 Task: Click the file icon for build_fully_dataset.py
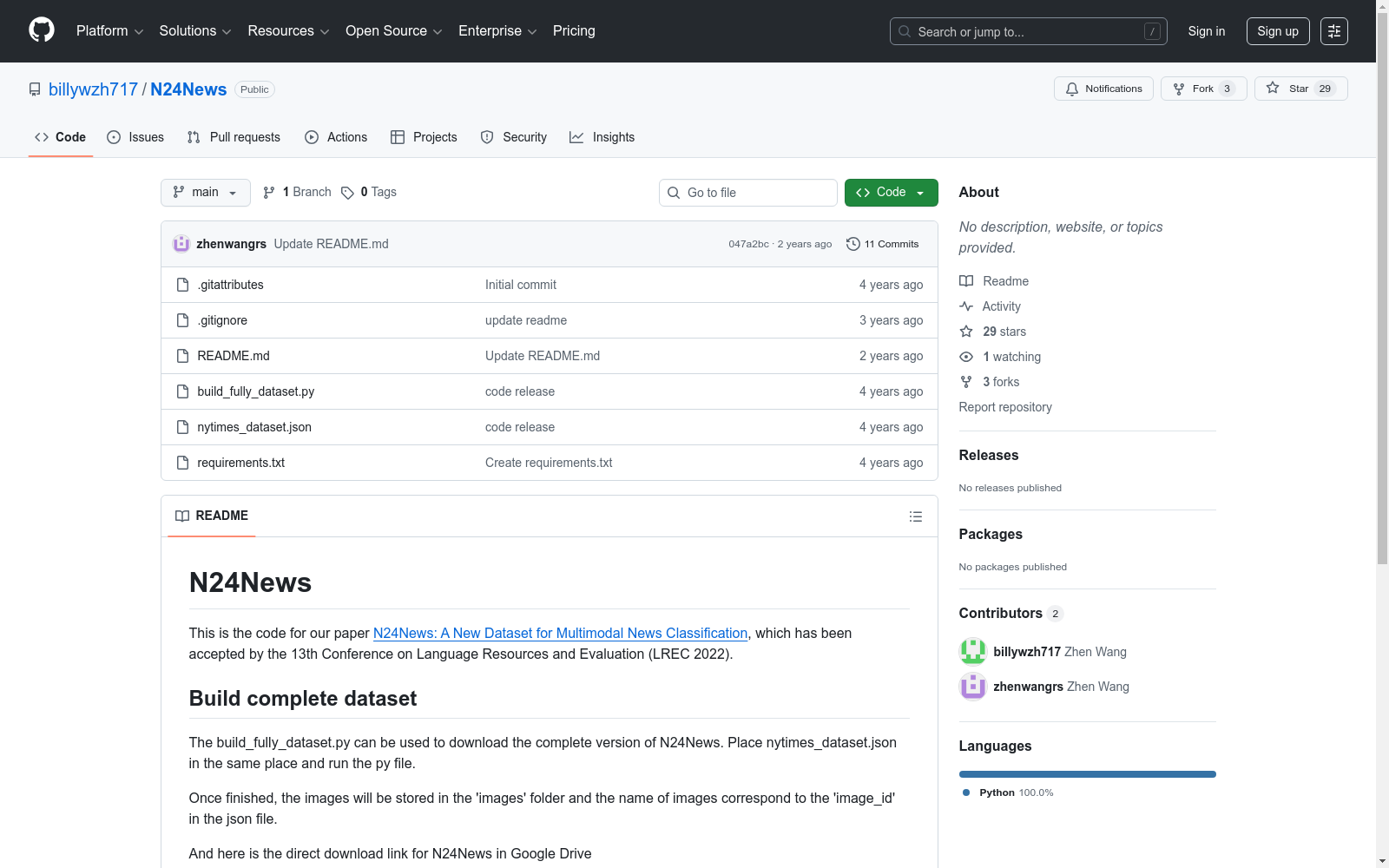(x=182, y=391)
